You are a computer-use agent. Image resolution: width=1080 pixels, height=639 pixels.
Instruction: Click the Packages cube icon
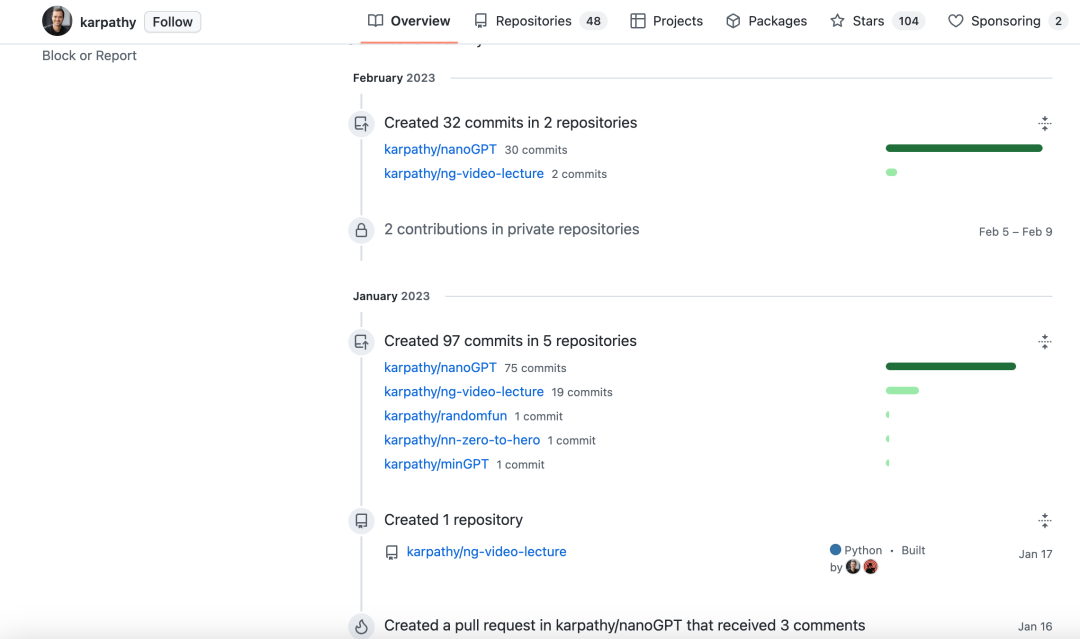(x=733, y=21)
